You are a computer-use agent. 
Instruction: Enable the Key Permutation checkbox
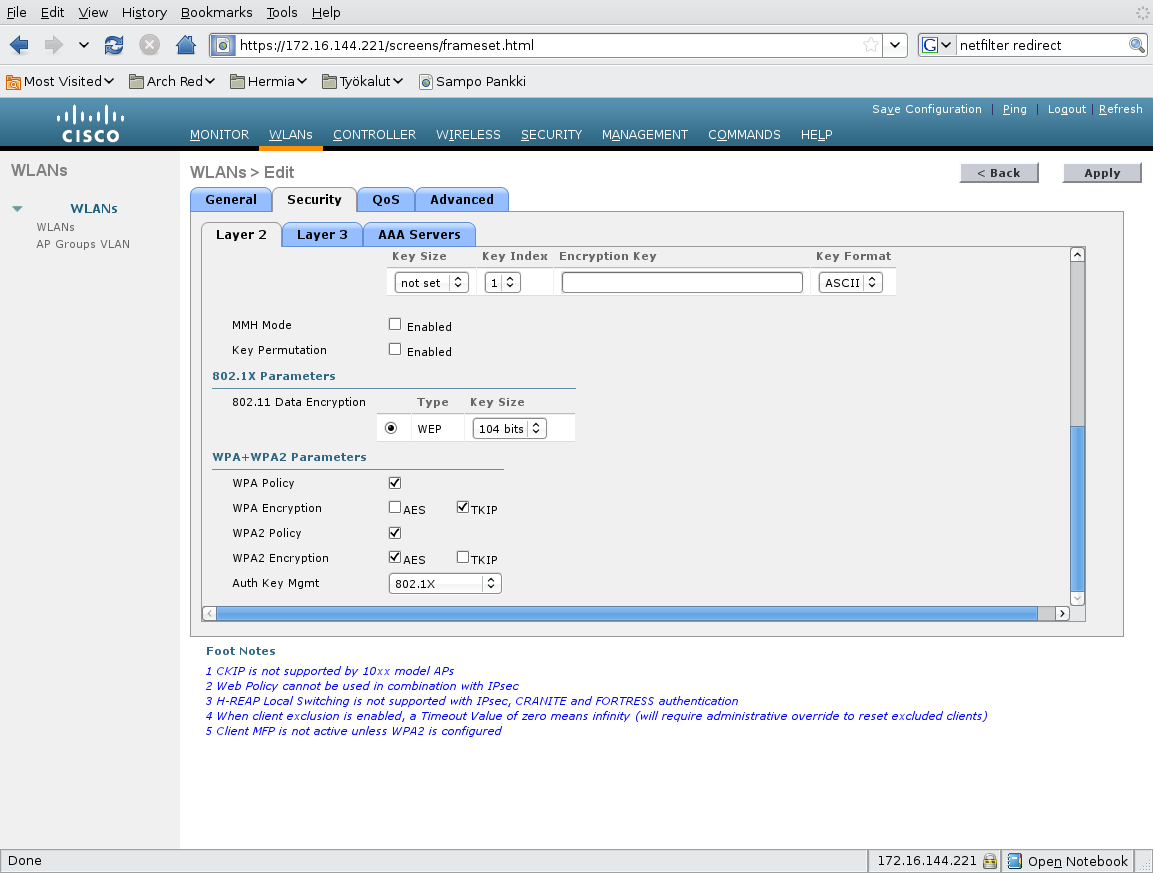[x=395, y=349]
